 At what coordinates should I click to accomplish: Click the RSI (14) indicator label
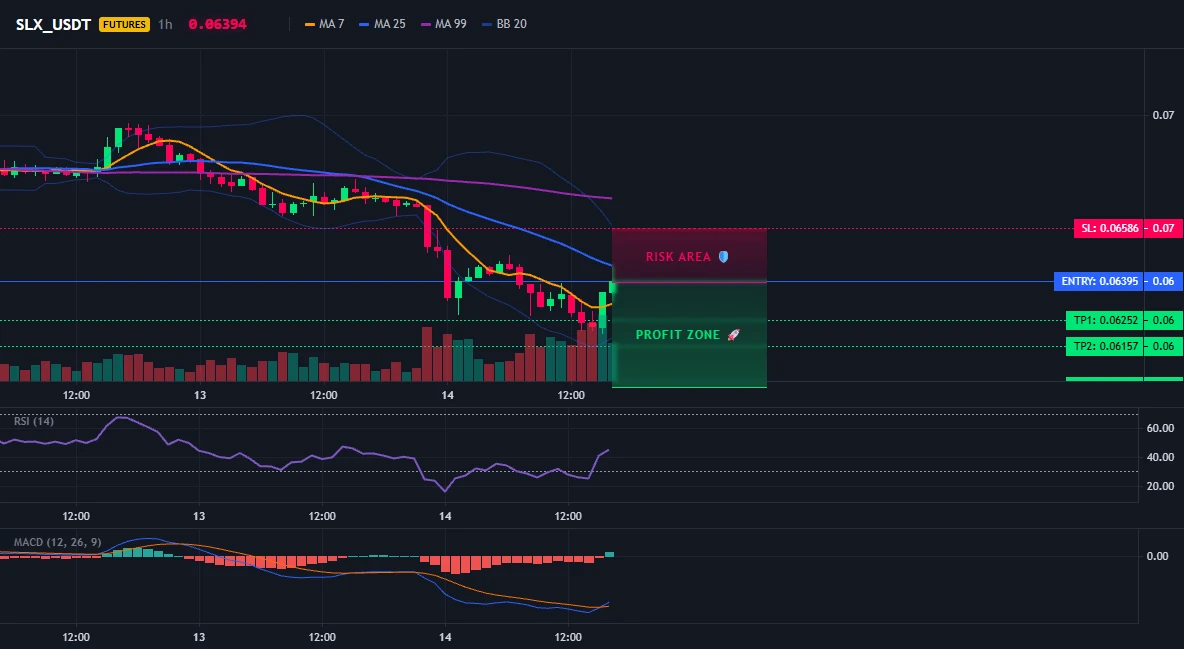34,421
